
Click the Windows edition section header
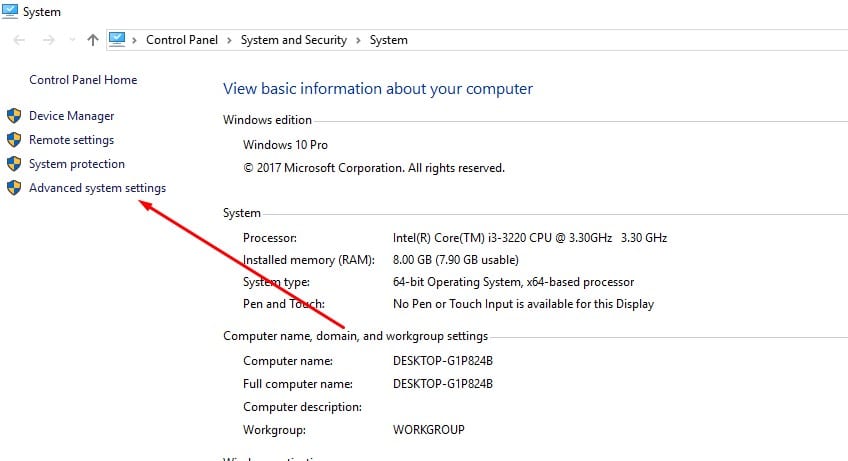click(x=267, y=120)
